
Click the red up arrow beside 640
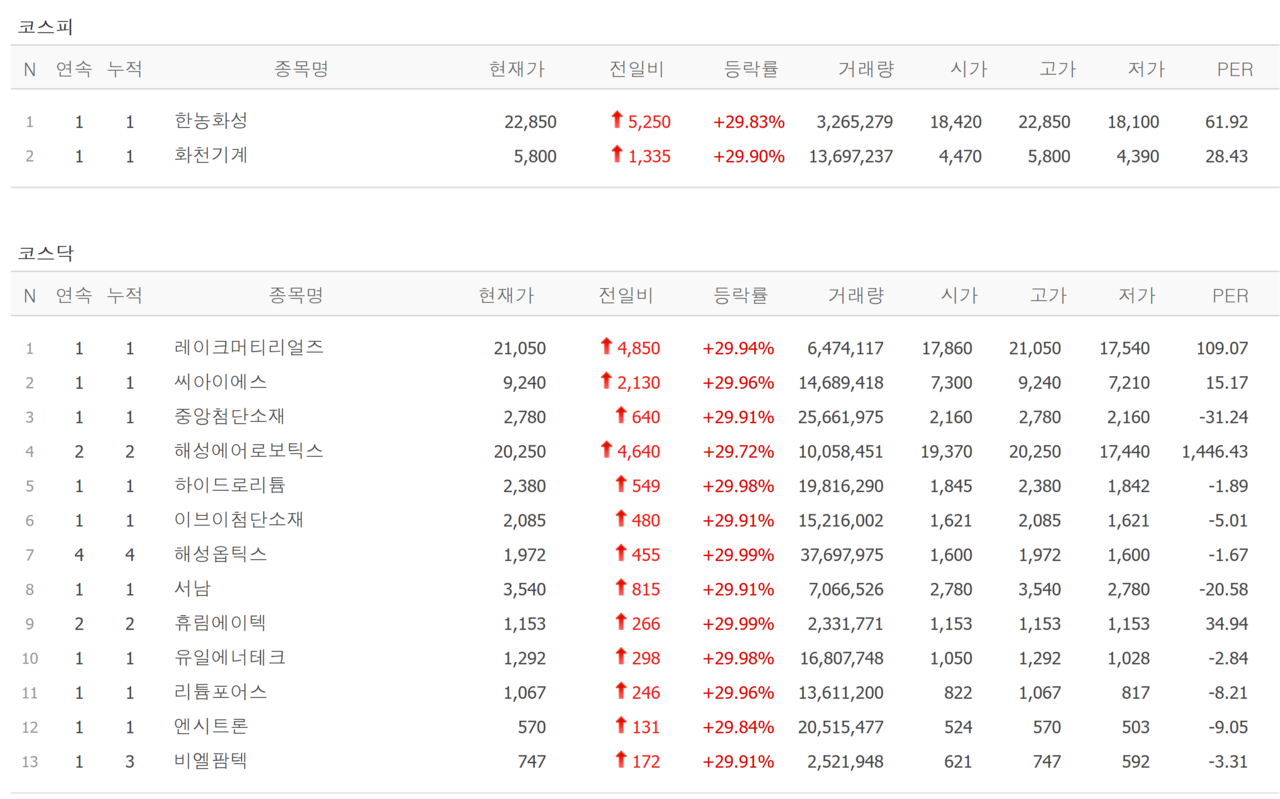click(x=621, y=415)
